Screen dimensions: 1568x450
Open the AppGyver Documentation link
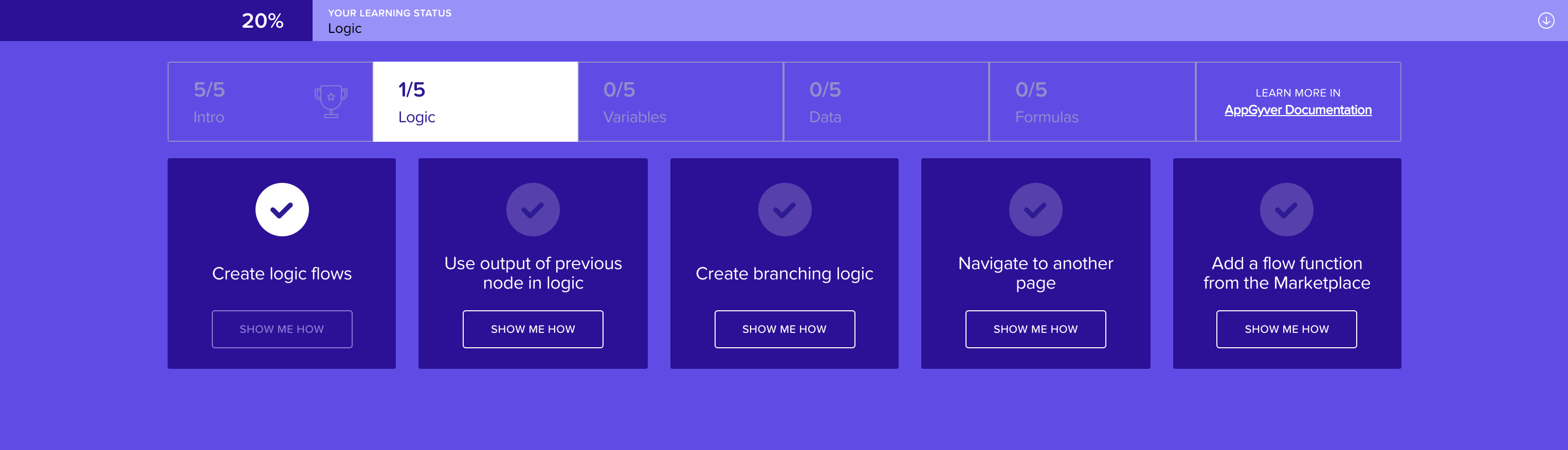(x=1298, y=110)
